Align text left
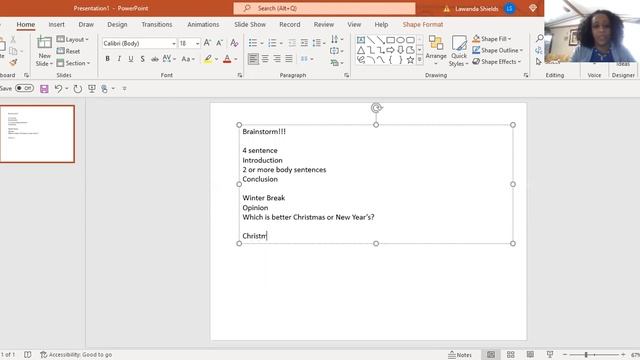 point(253,59)
